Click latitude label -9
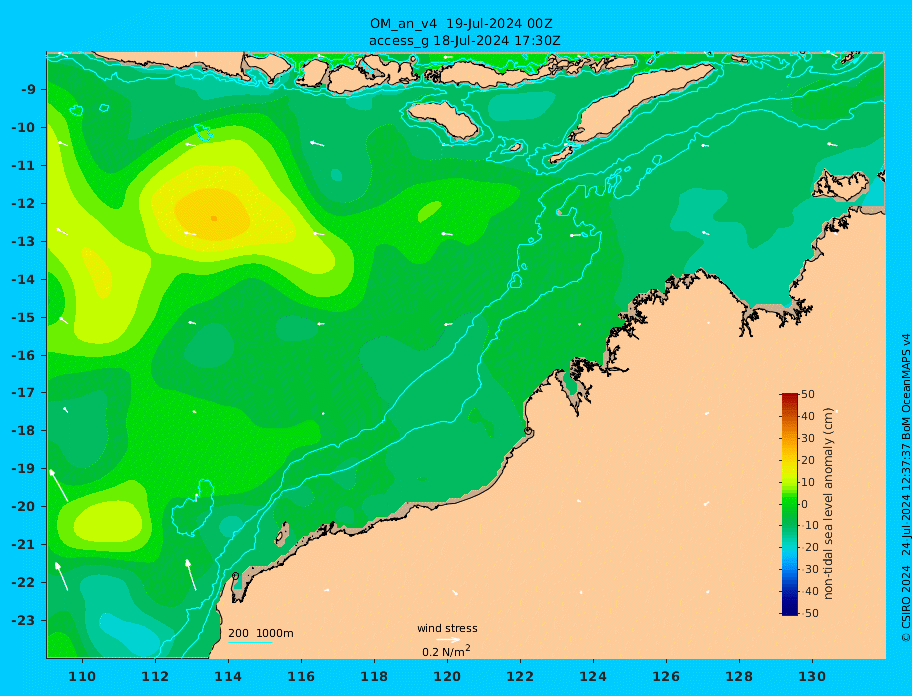 (28, 89)
